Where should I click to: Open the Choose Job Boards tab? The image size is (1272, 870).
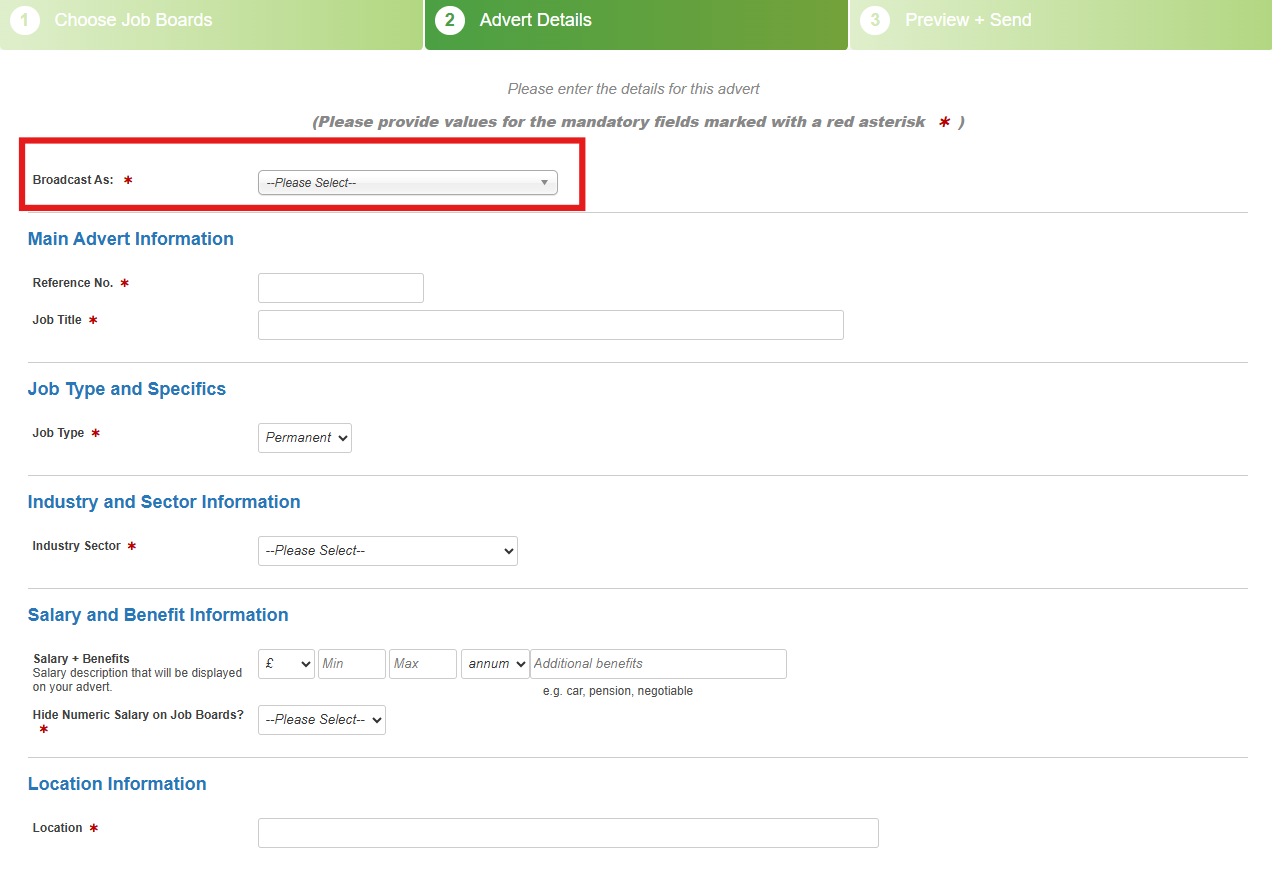click(211, 24)
